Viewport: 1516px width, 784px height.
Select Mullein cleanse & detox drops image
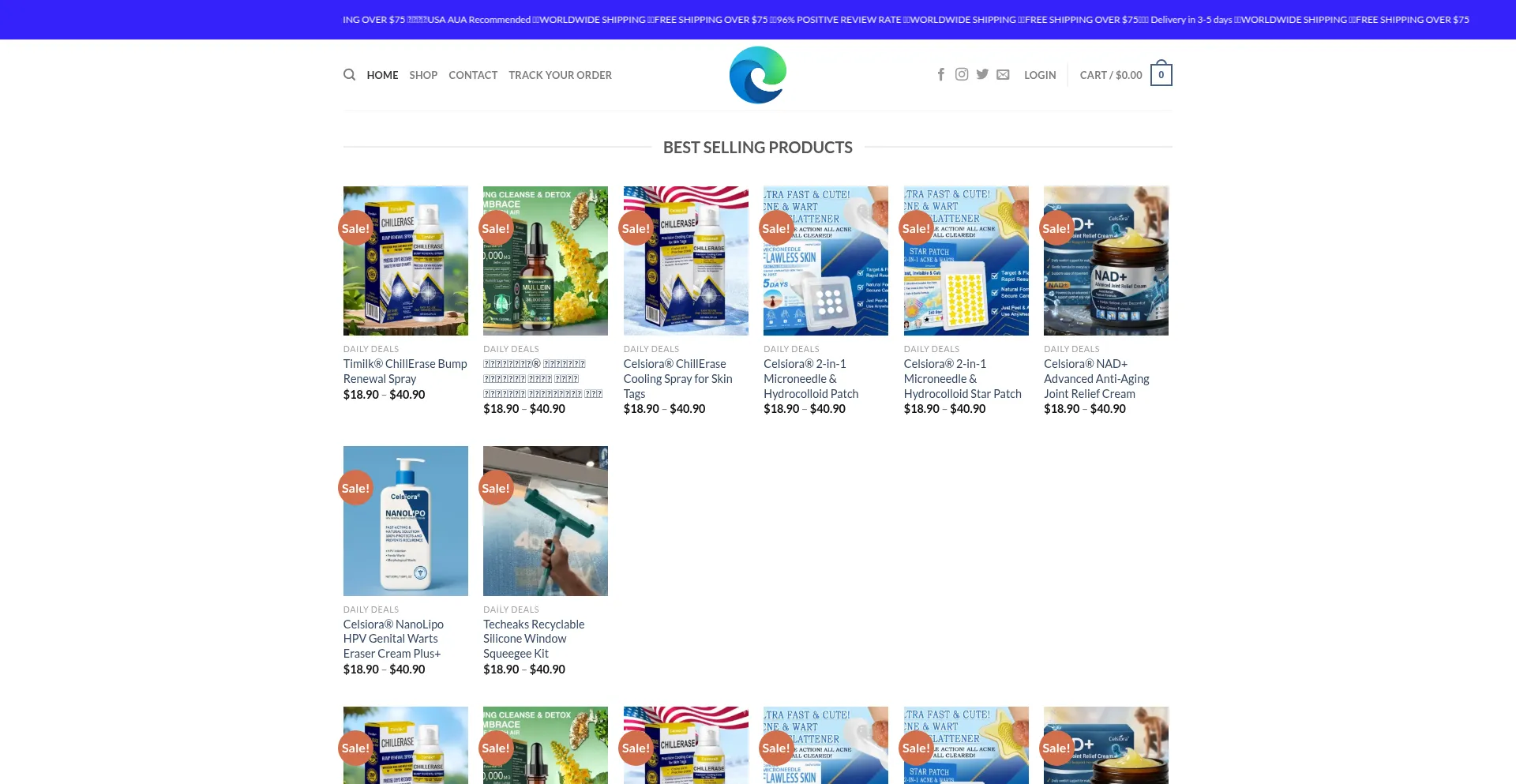pyautogui.click(x=546, y=261)
